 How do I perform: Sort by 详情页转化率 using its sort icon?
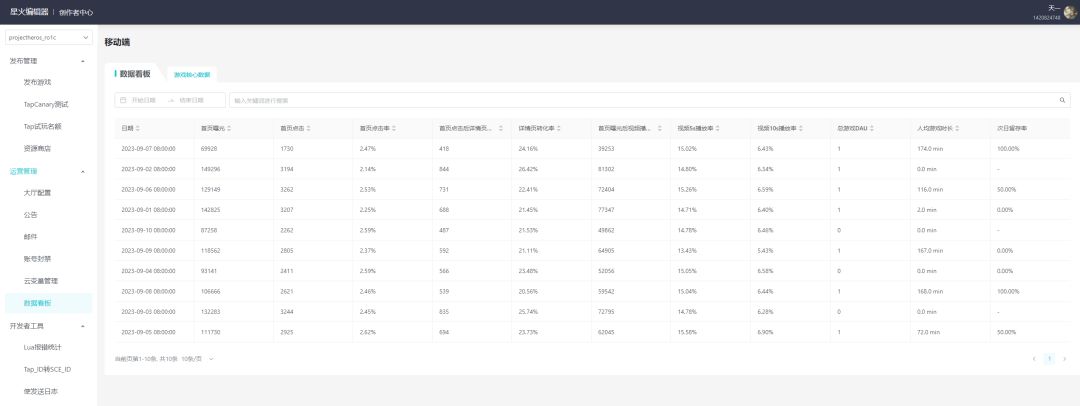[x=559, y=128]
